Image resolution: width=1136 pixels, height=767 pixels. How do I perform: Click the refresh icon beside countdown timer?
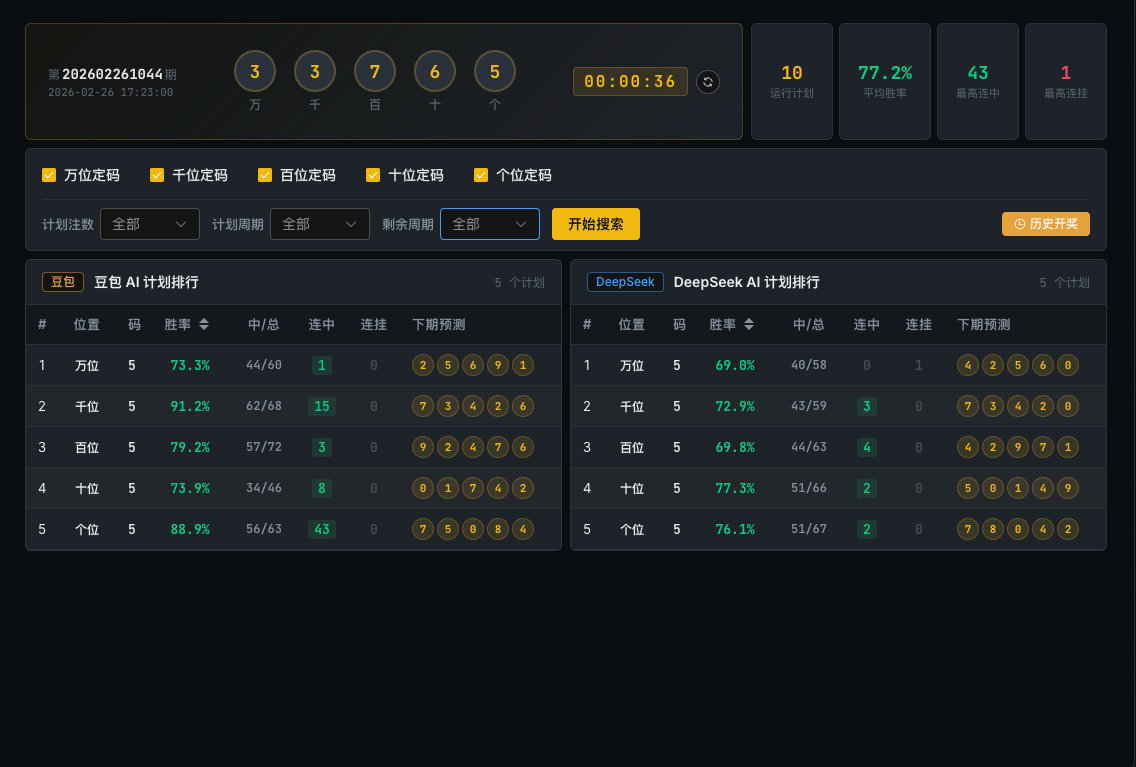pyautogui.click(x=708, y=82)
